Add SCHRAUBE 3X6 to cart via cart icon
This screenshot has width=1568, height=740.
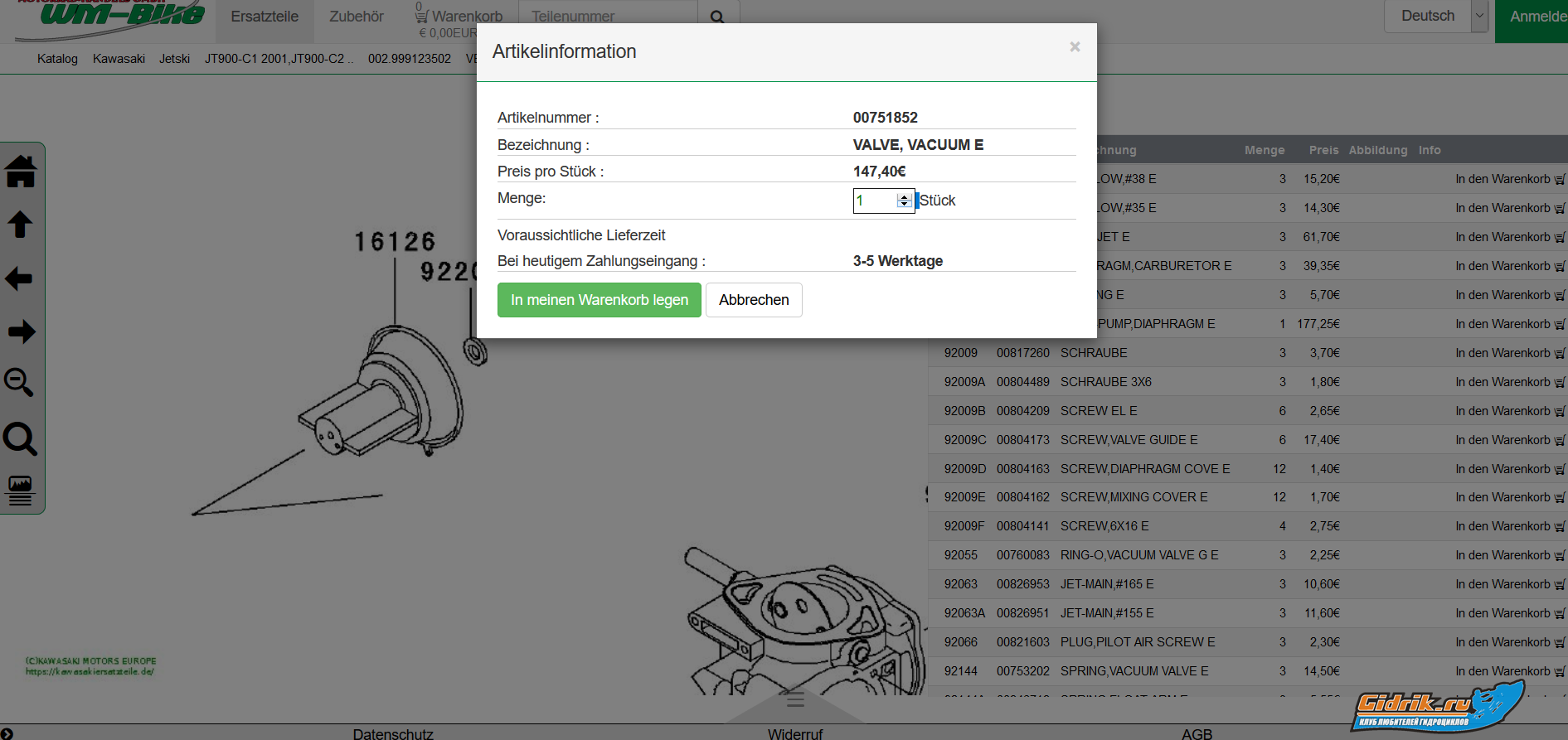coord(1559,382)
